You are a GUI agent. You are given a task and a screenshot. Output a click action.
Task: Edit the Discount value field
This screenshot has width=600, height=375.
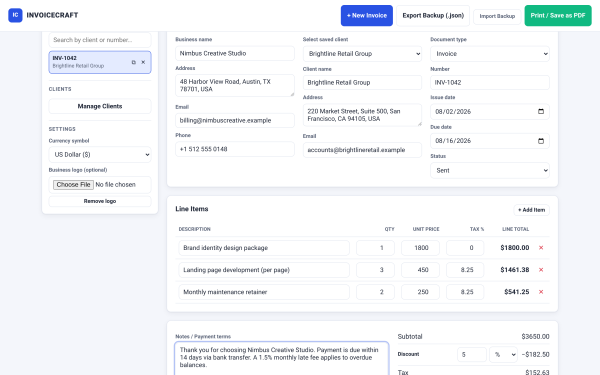472,355
